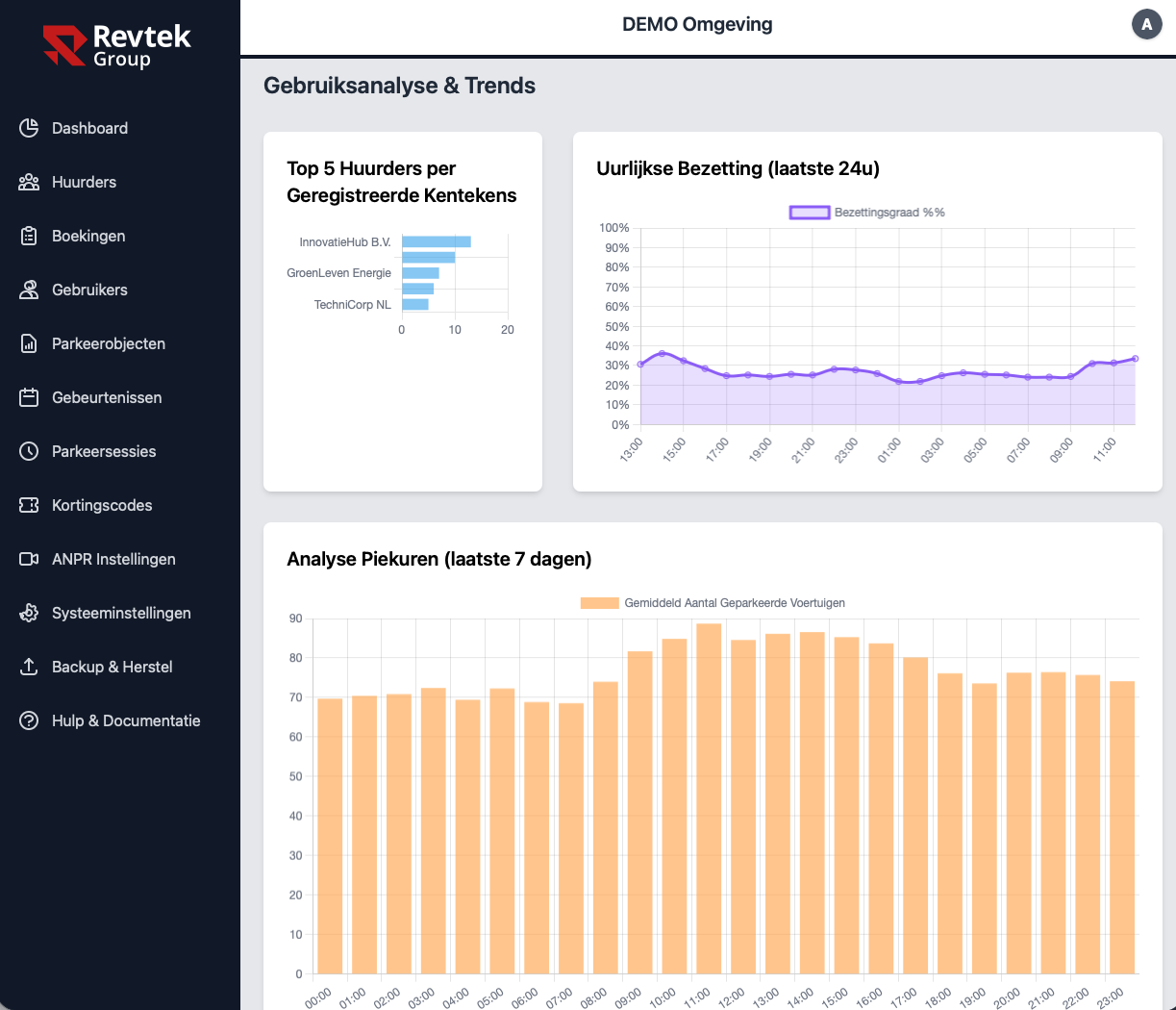This screenshot has height=1010, width=1176.
Task: Select the Dashboard pie chart icon
Action: pos(27,128)
